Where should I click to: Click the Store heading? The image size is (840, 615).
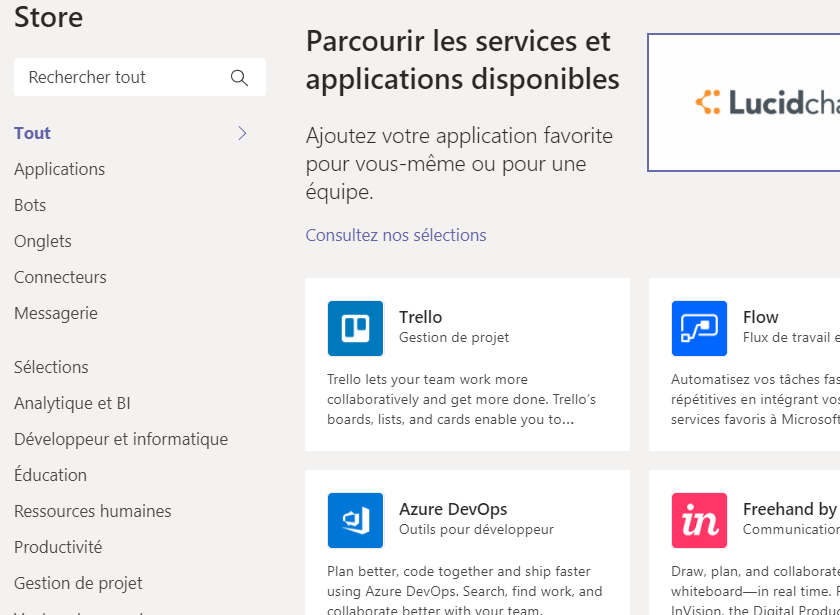pos(48,17)
